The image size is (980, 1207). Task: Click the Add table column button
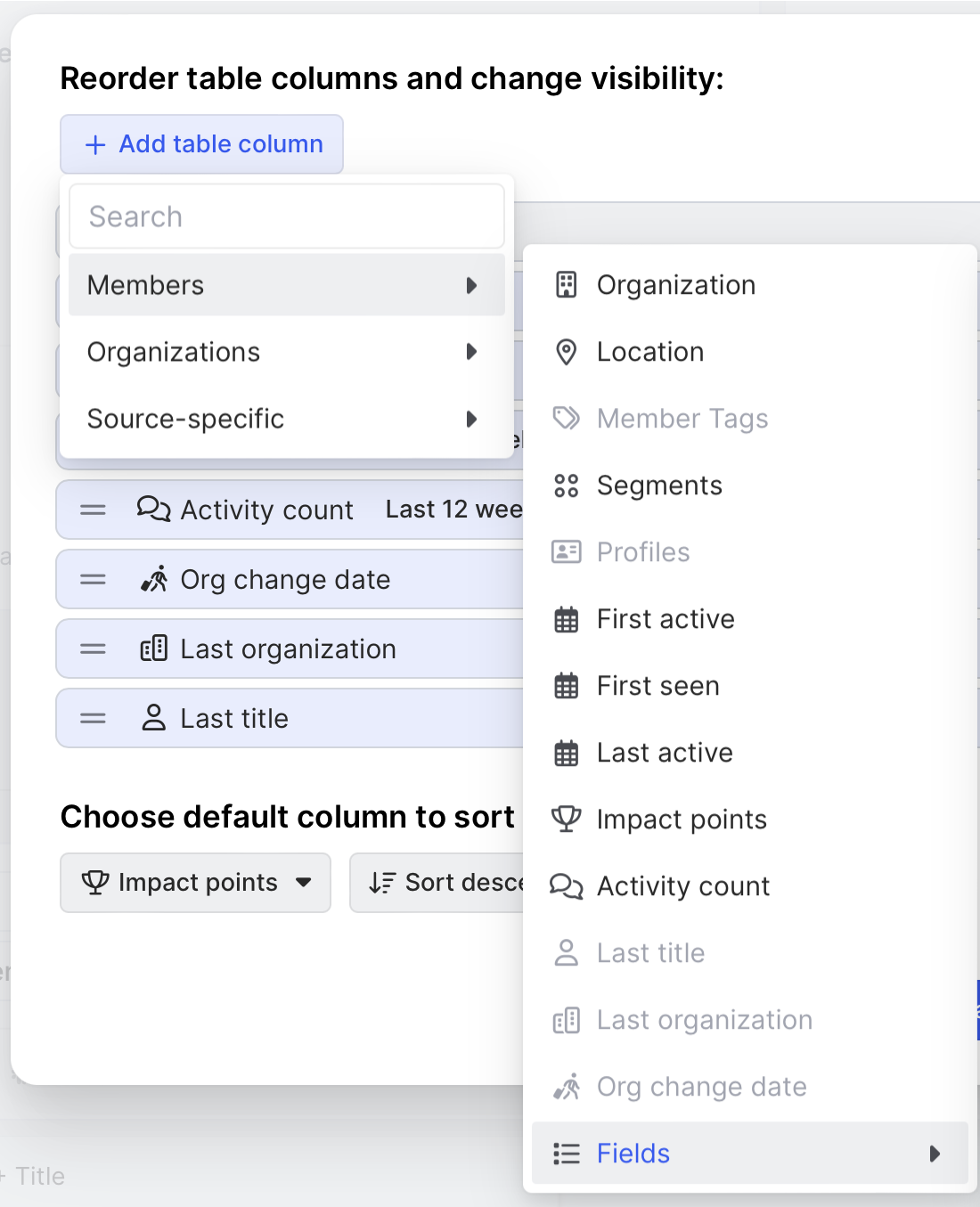[202, 144]
